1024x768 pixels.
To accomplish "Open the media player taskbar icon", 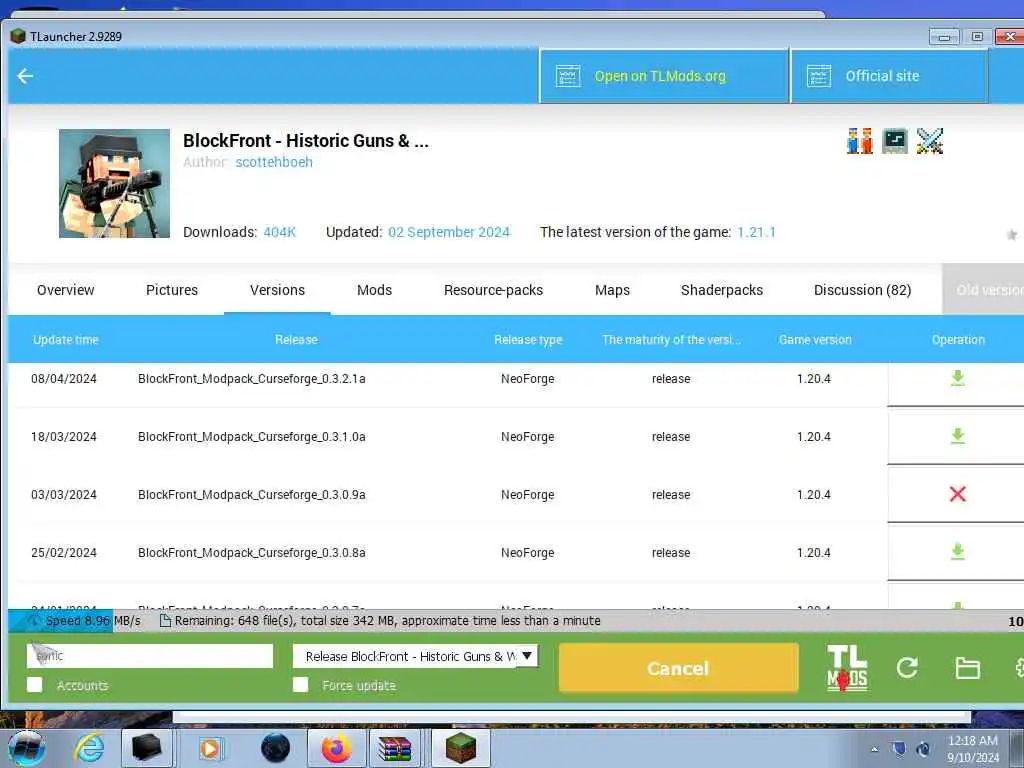I will coord(211,748).
